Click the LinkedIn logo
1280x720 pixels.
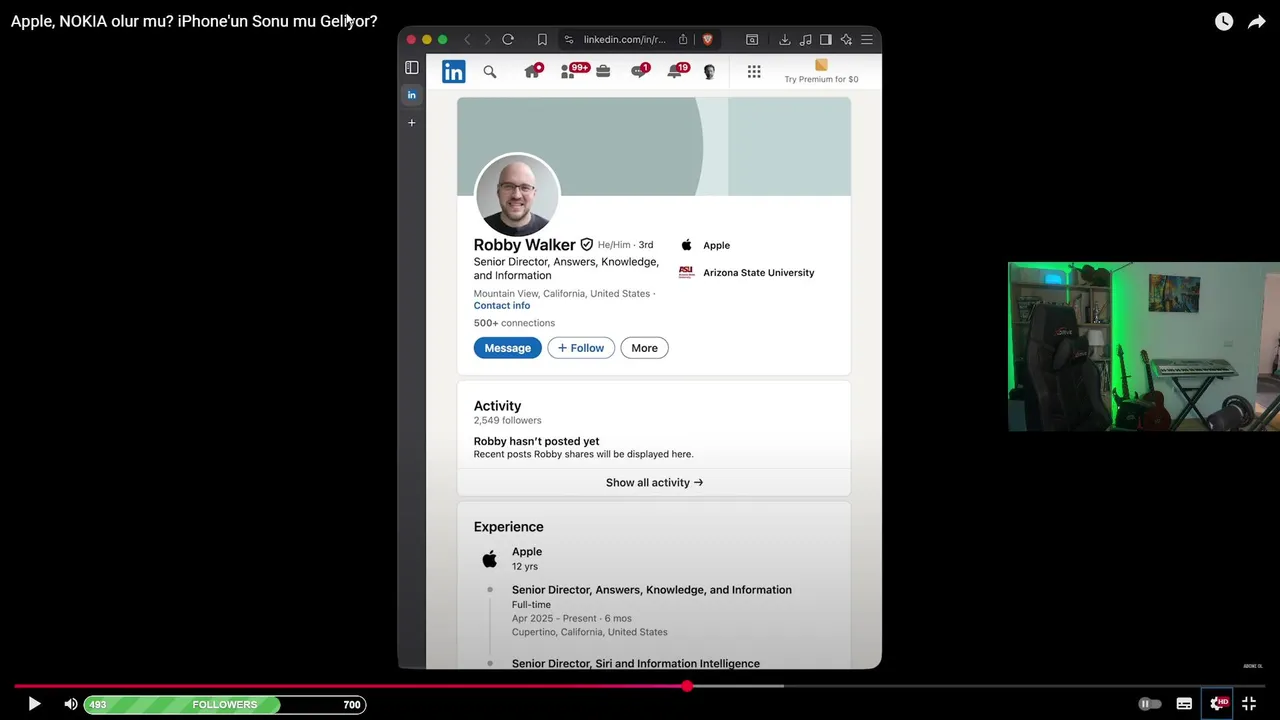454,72
